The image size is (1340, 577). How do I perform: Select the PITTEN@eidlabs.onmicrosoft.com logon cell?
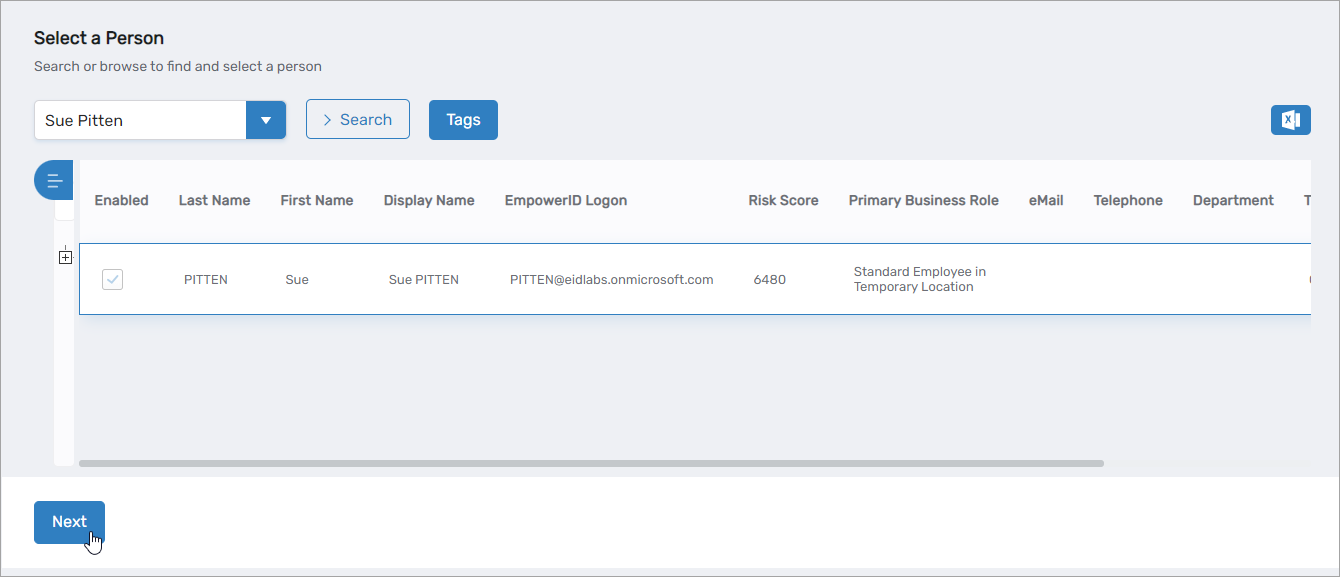point(611,280)
